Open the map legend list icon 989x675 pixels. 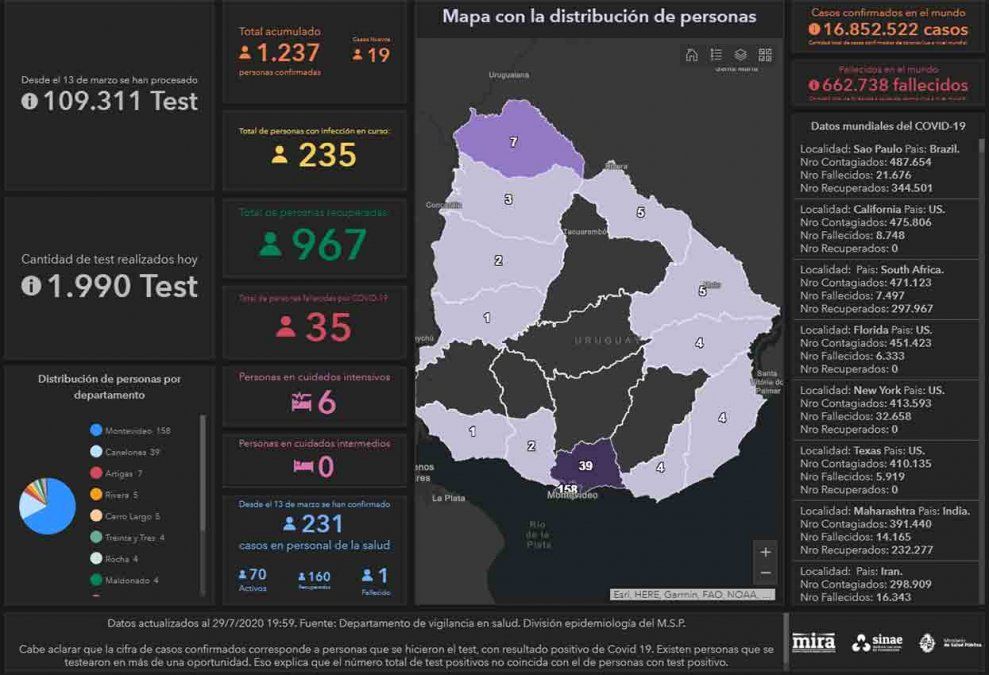(x=716, y=55)
